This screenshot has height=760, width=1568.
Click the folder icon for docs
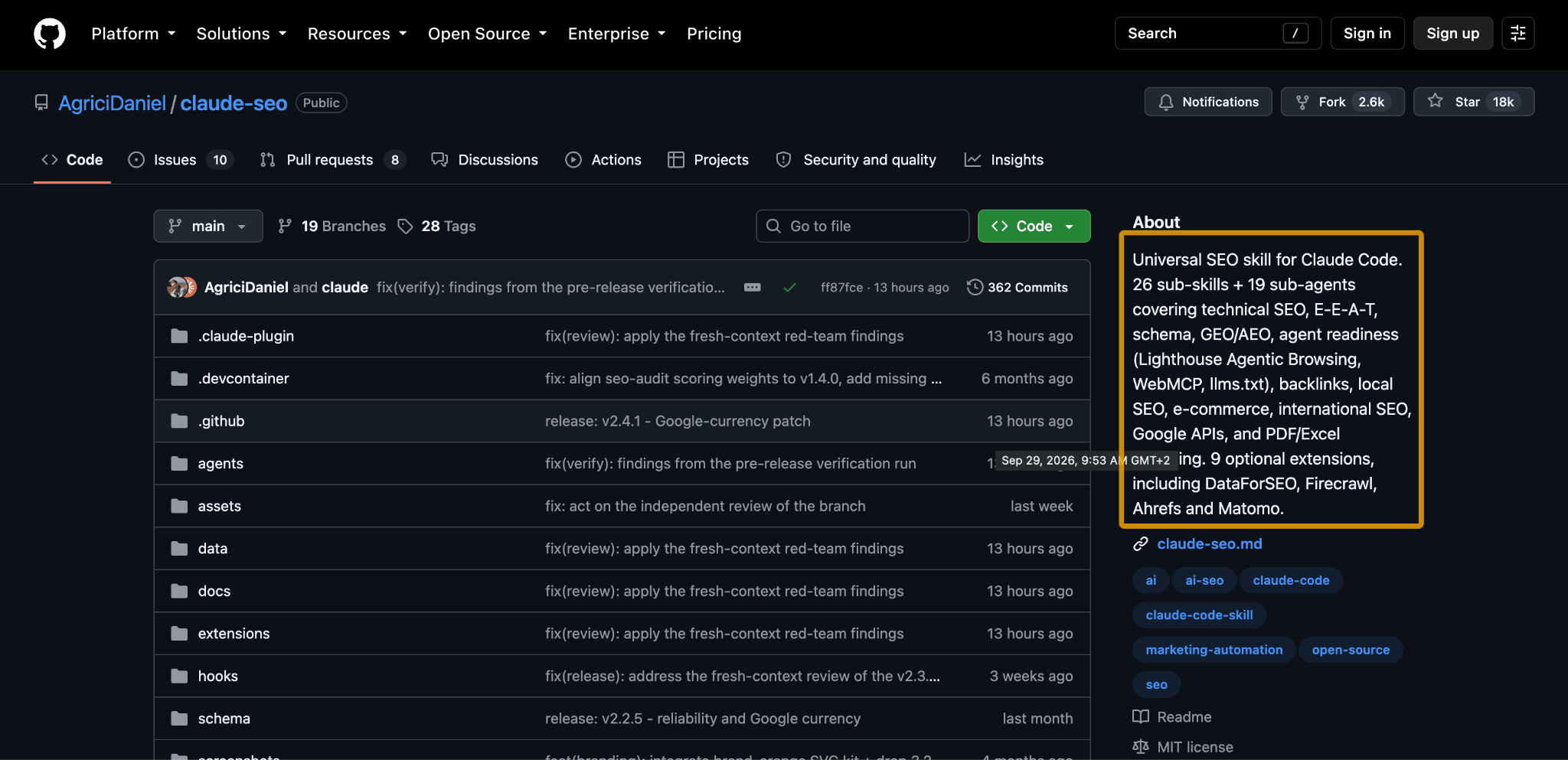coord(179,591)
